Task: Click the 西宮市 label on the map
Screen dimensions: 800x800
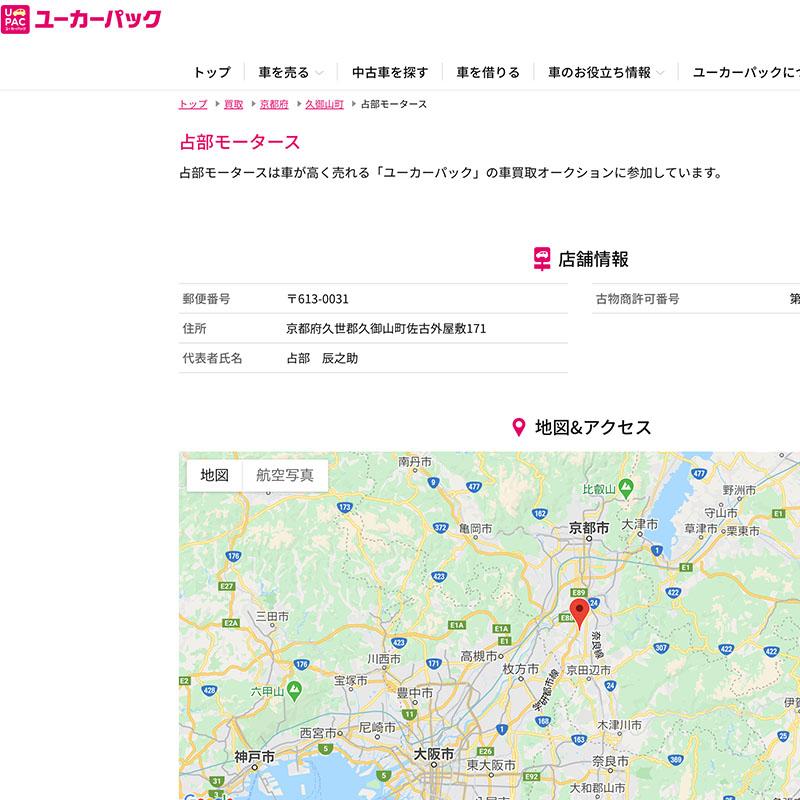Action: click(318, 733)
